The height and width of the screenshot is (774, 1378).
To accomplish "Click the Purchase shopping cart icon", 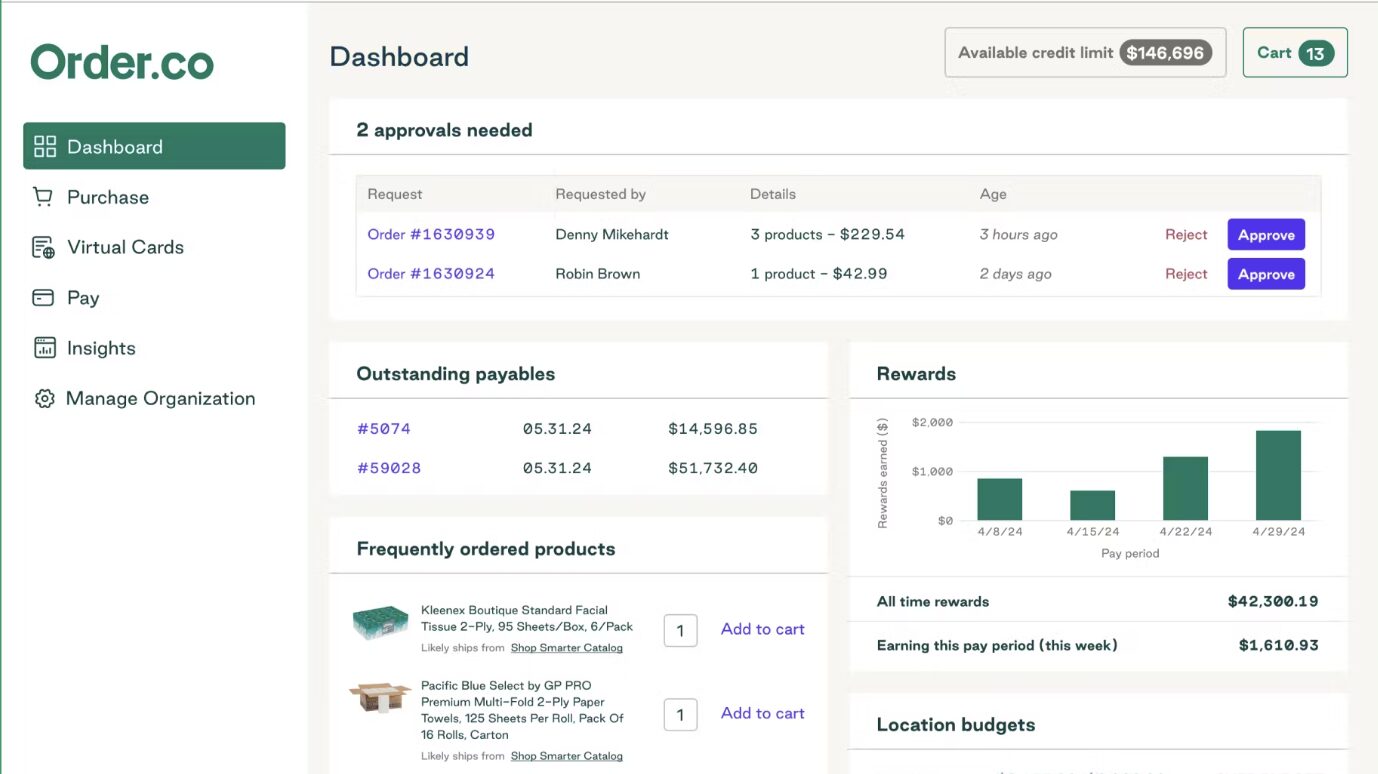I will tap(43, 197).
